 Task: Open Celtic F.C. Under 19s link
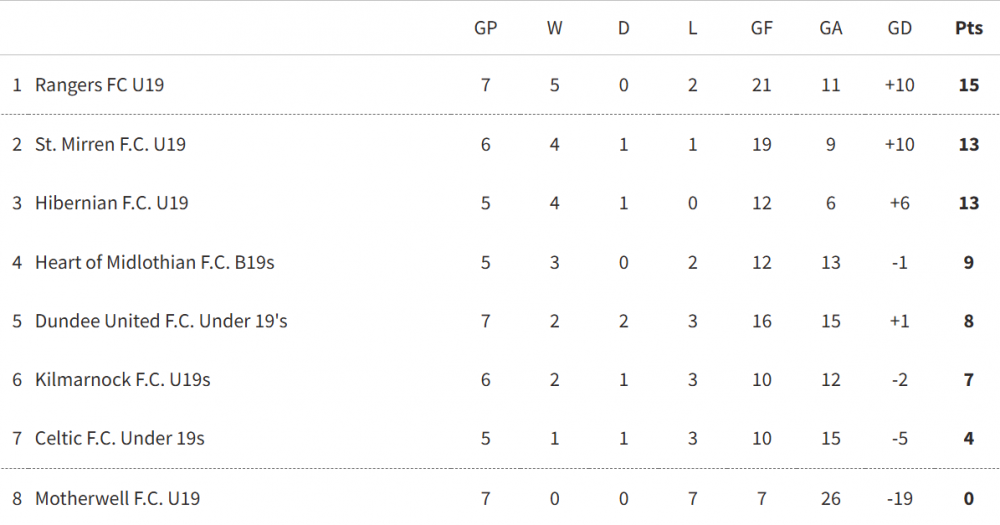click(119, 438)
